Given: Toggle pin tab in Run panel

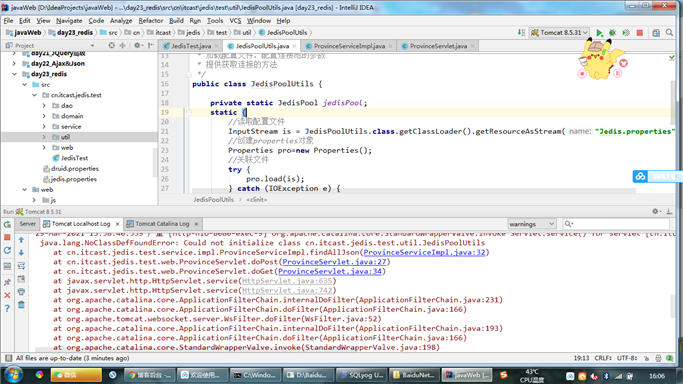Looking at the screenshot, I should [7, 282].
